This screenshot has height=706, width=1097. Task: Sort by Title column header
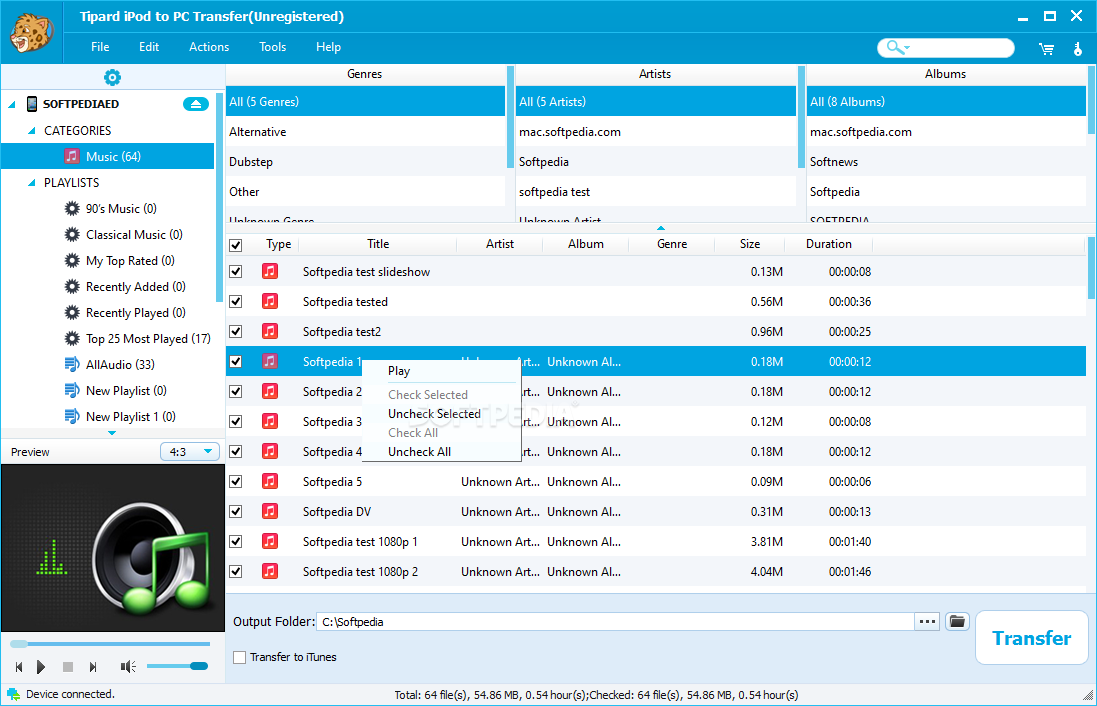[378, 243]
